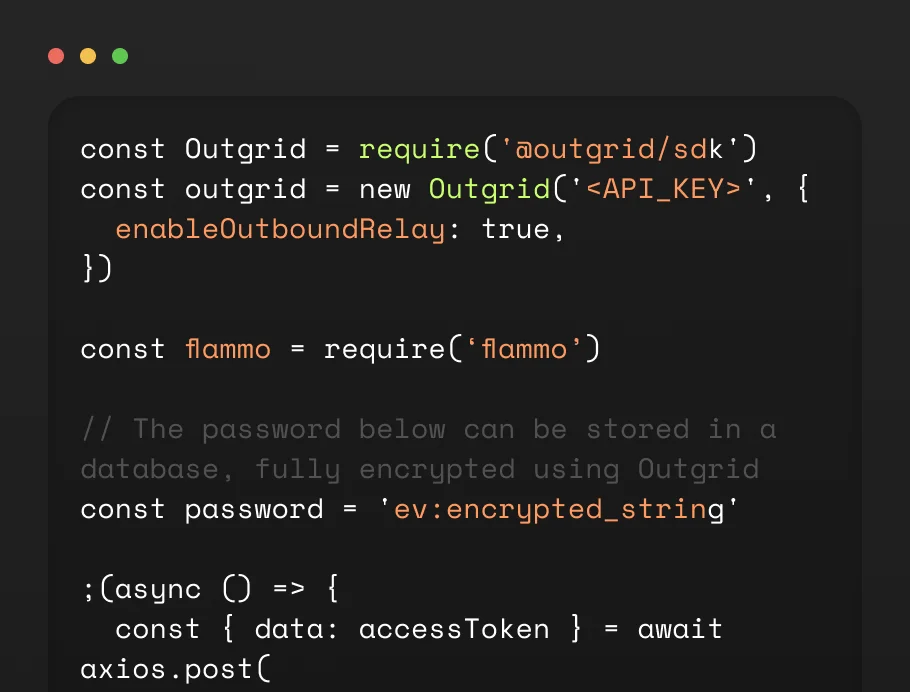Click the orange flammo variable name

coord(228,349)
